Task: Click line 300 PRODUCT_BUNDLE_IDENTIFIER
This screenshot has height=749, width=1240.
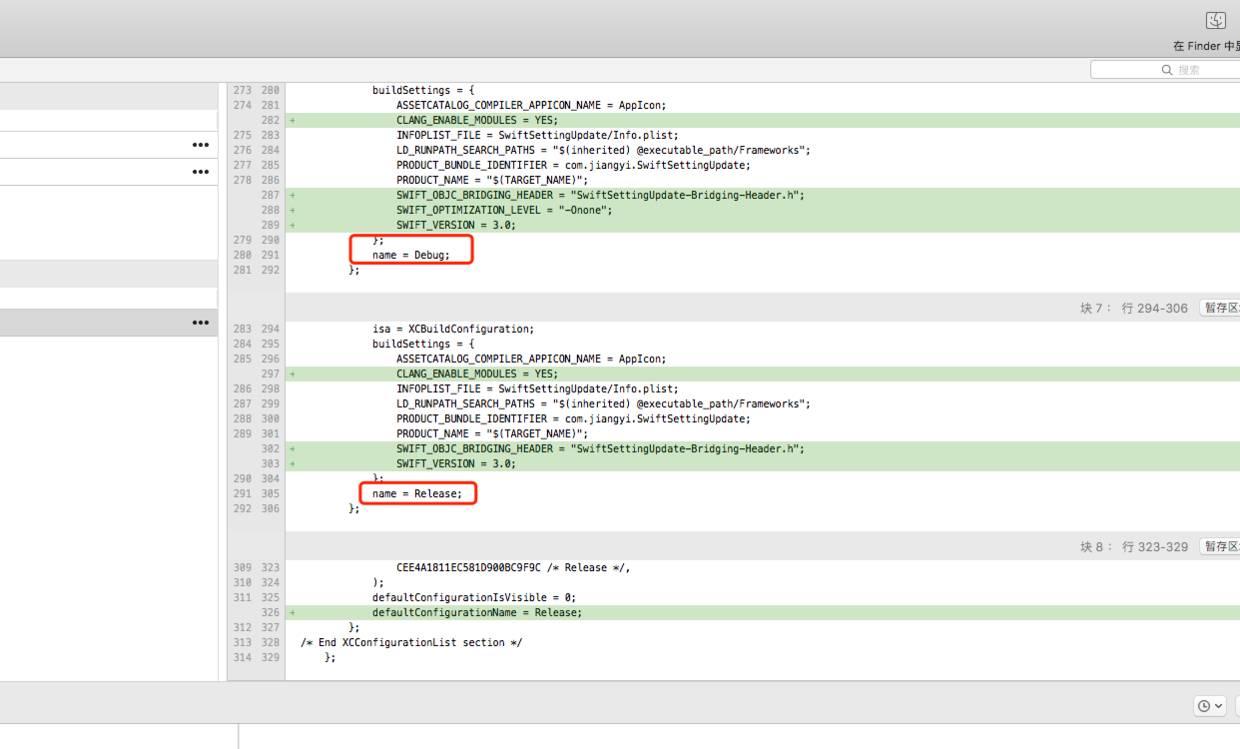Action: [x=573, y=419]
